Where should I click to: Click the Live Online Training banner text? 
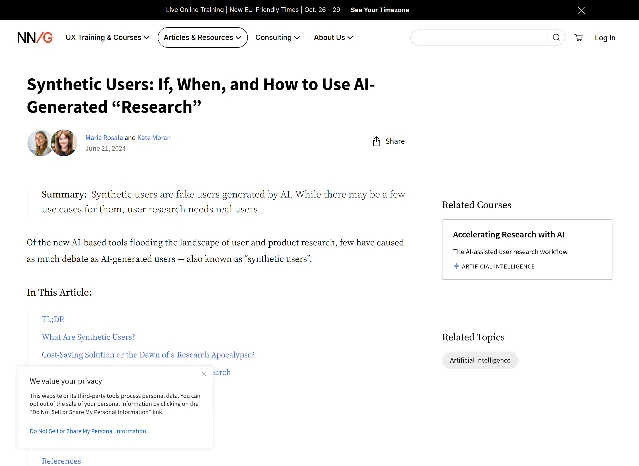(253, 10)
